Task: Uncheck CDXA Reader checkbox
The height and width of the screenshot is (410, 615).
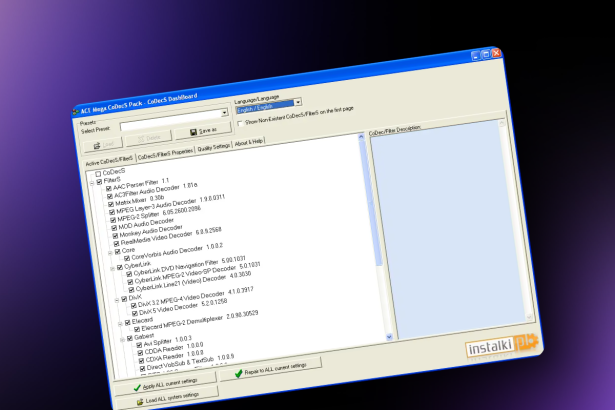Action: coord(141,361)
